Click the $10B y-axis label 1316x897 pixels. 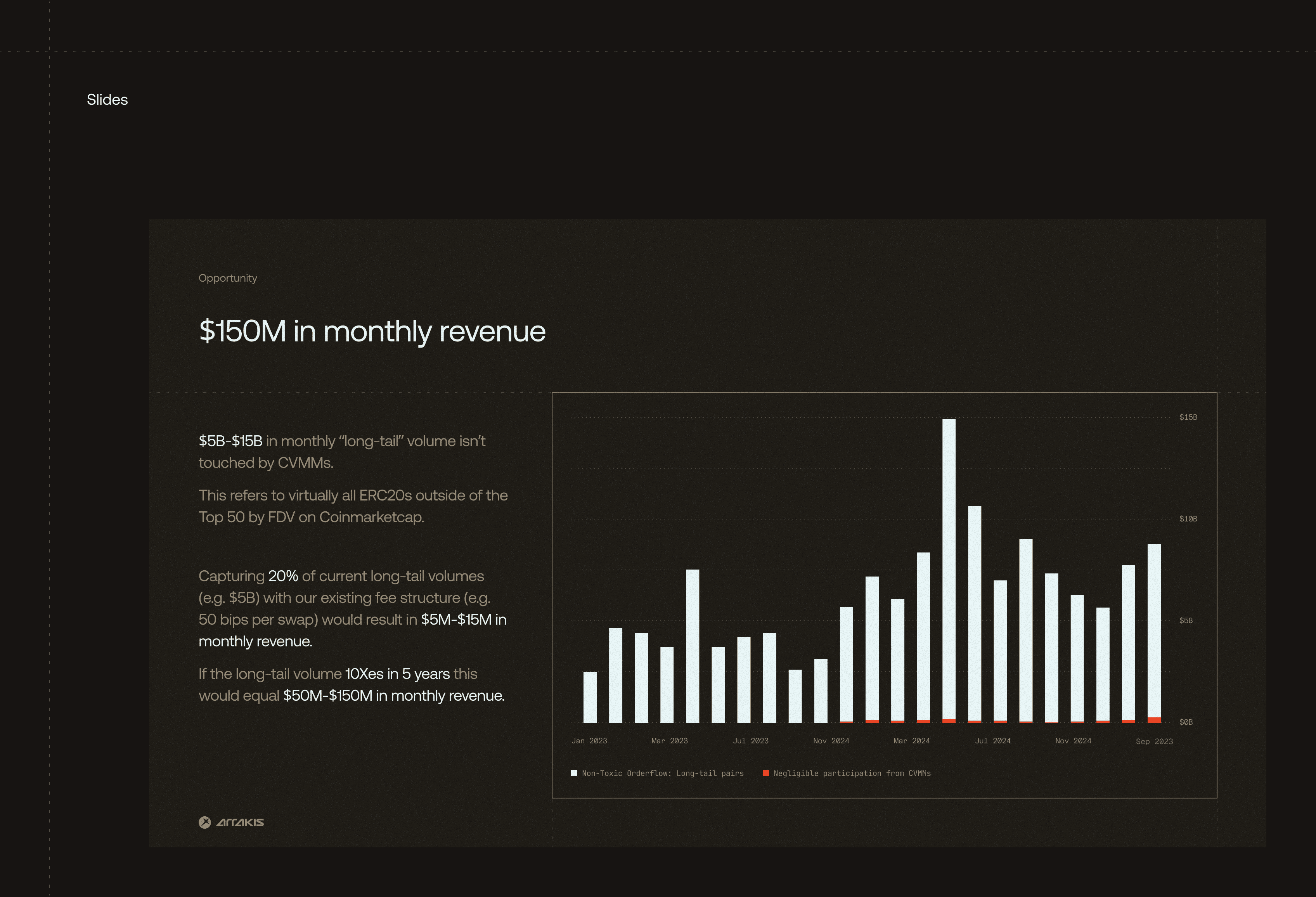click(1188, 519)
